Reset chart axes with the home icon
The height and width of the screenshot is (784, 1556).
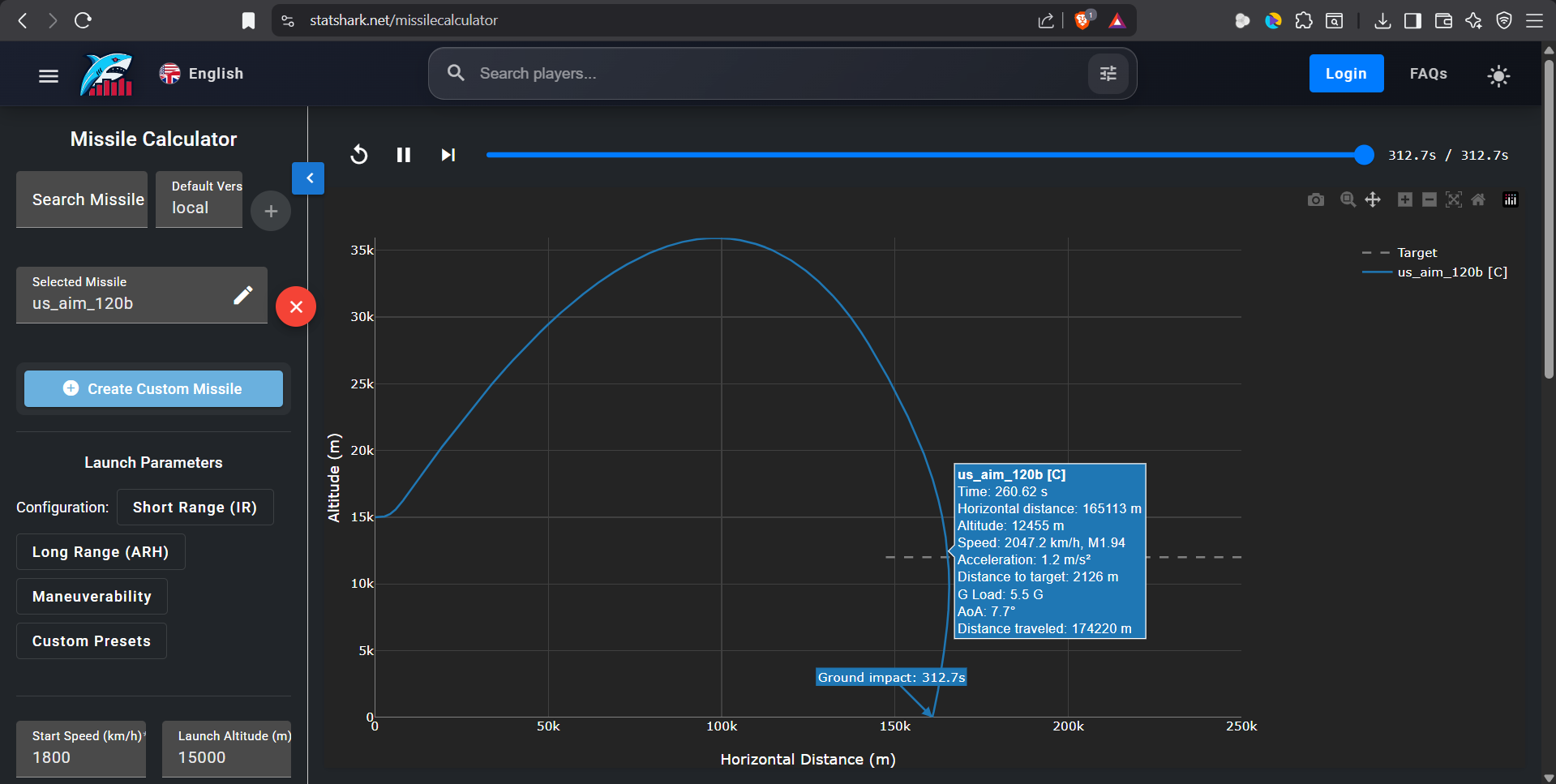(1478, 199)
